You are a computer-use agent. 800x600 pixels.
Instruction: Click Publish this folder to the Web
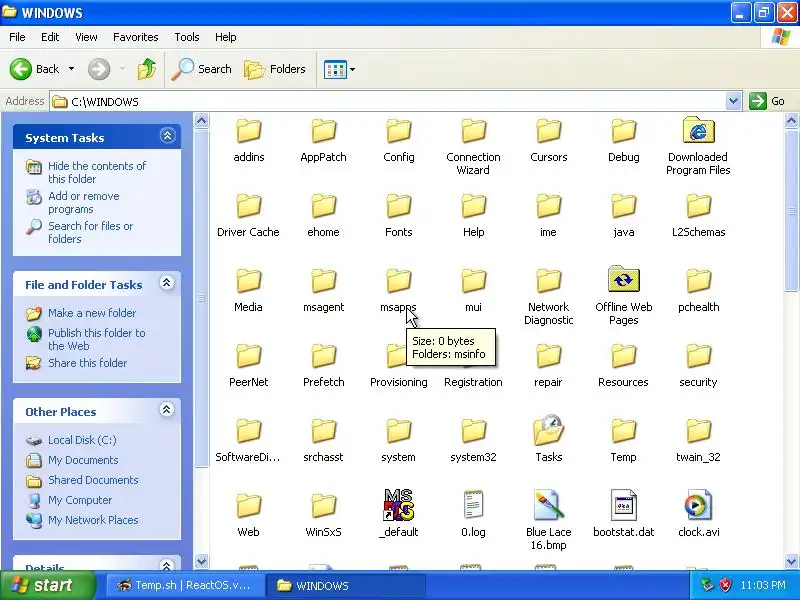96,339
